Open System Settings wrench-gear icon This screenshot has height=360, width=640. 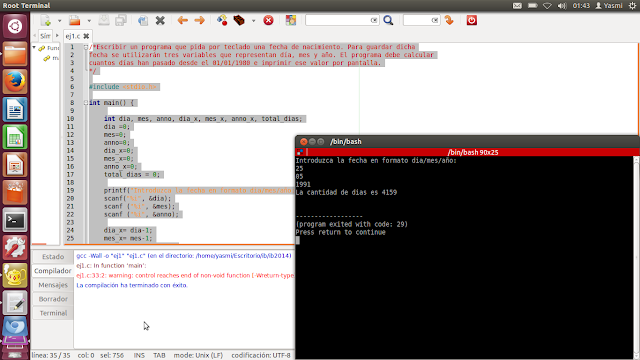pos(15,248)
